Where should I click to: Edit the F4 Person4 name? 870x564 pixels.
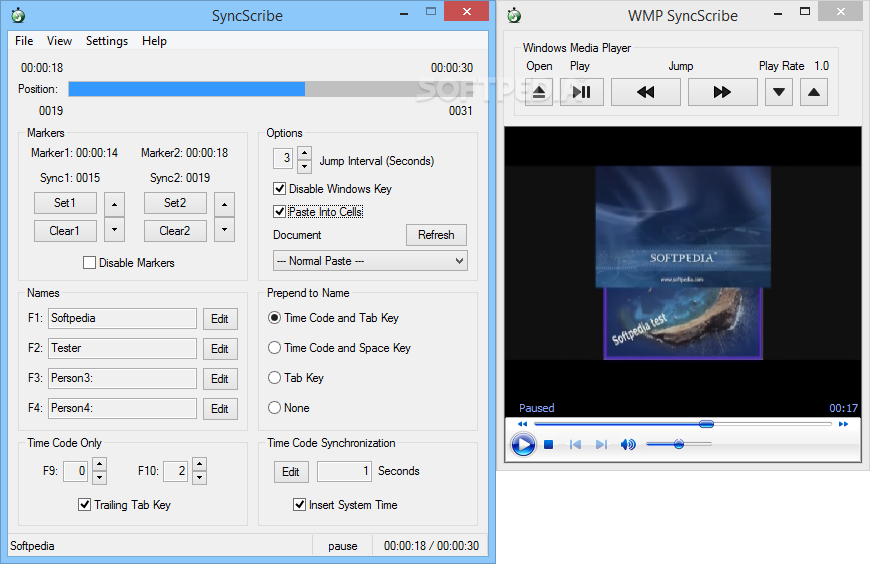pyautogui.click(x=220, y=409)
